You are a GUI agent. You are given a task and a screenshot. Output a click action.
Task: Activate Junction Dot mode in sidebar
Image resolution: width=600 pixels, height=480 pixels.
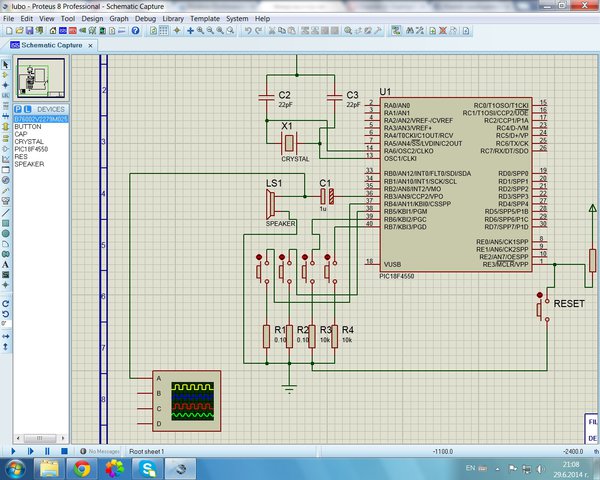point(5,85)
